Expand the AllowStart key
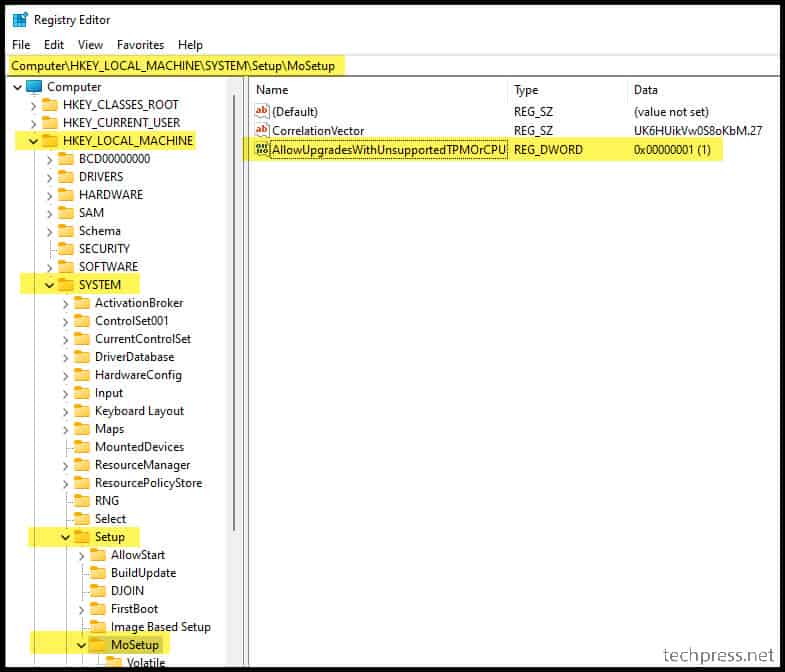Viewport: 785px width, 672px height. [82, 556]
